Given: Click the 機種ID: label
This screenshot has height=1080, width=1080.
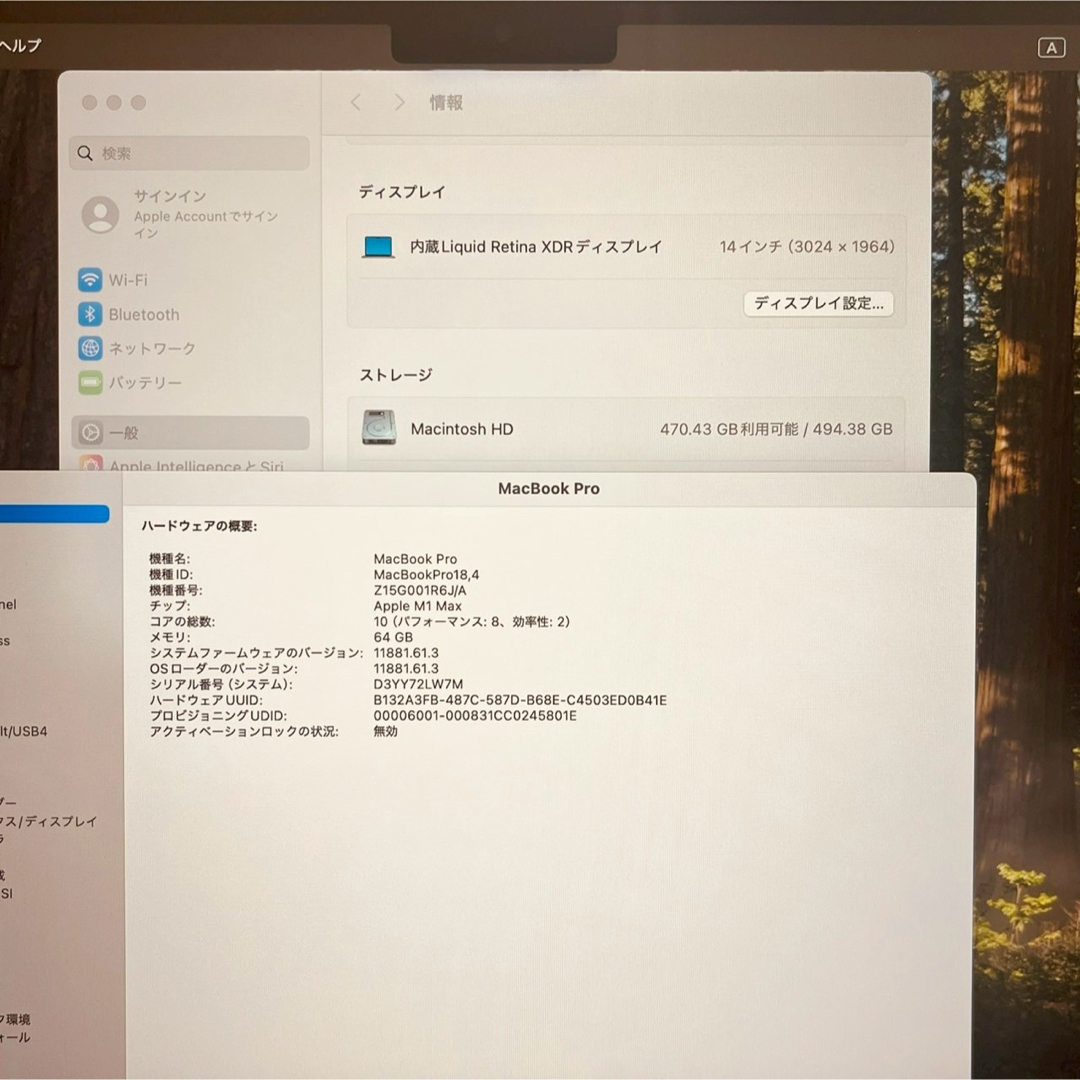Looking at the screenshot, I should (171, 574).
